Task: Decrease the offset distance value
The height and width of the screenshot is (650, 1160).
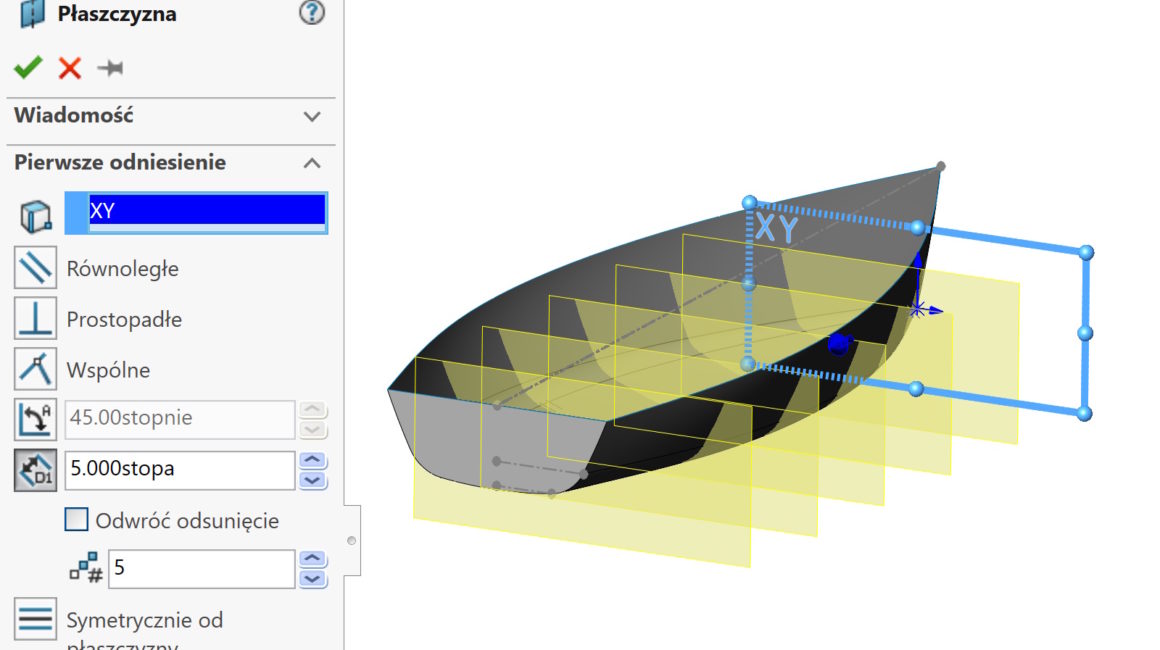Action: point(314,480)
